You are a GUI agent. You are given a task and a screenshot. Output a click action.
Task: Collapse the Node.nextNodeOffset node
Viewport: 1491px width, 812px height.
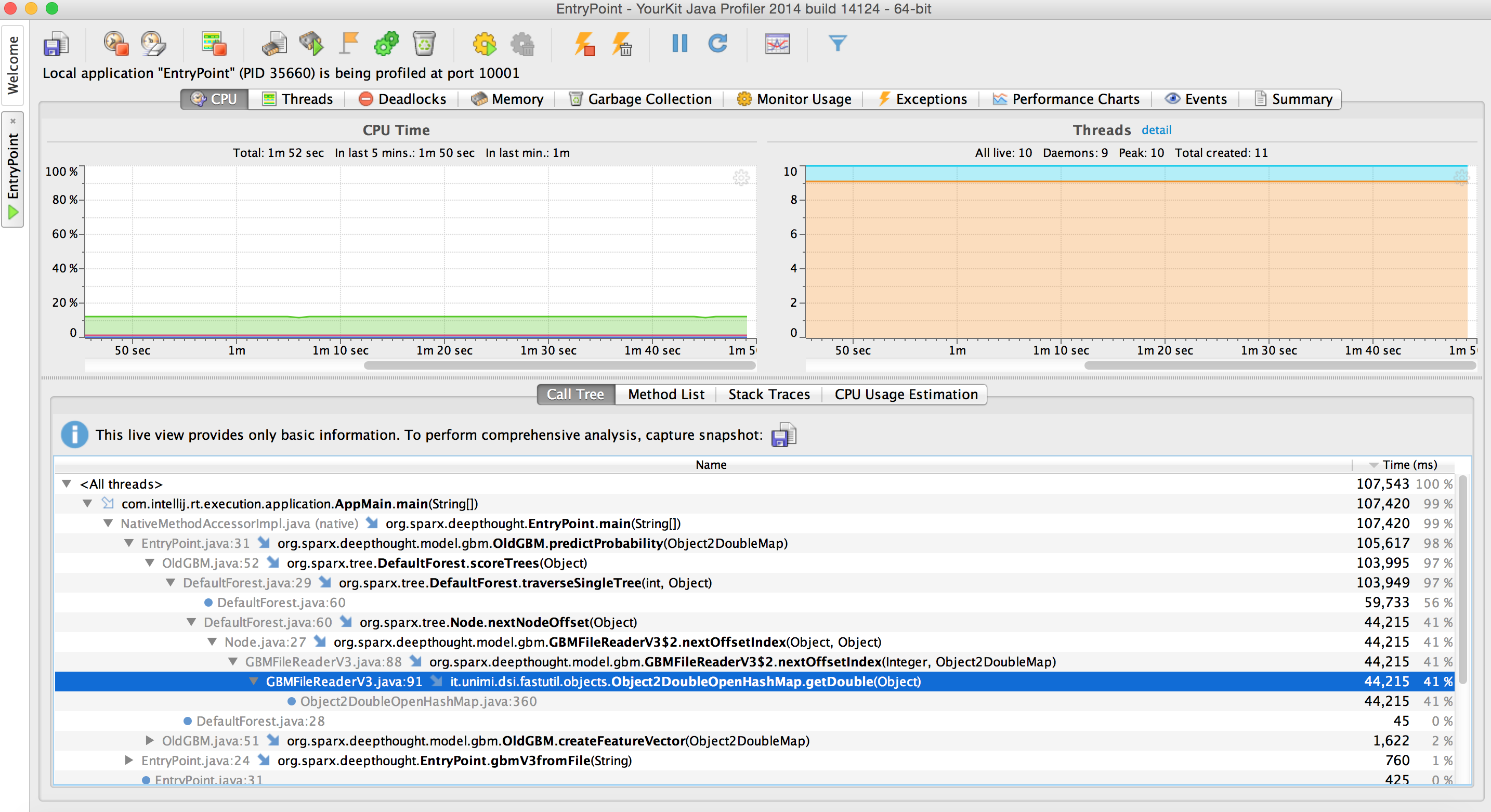click(x=192, y=621)
